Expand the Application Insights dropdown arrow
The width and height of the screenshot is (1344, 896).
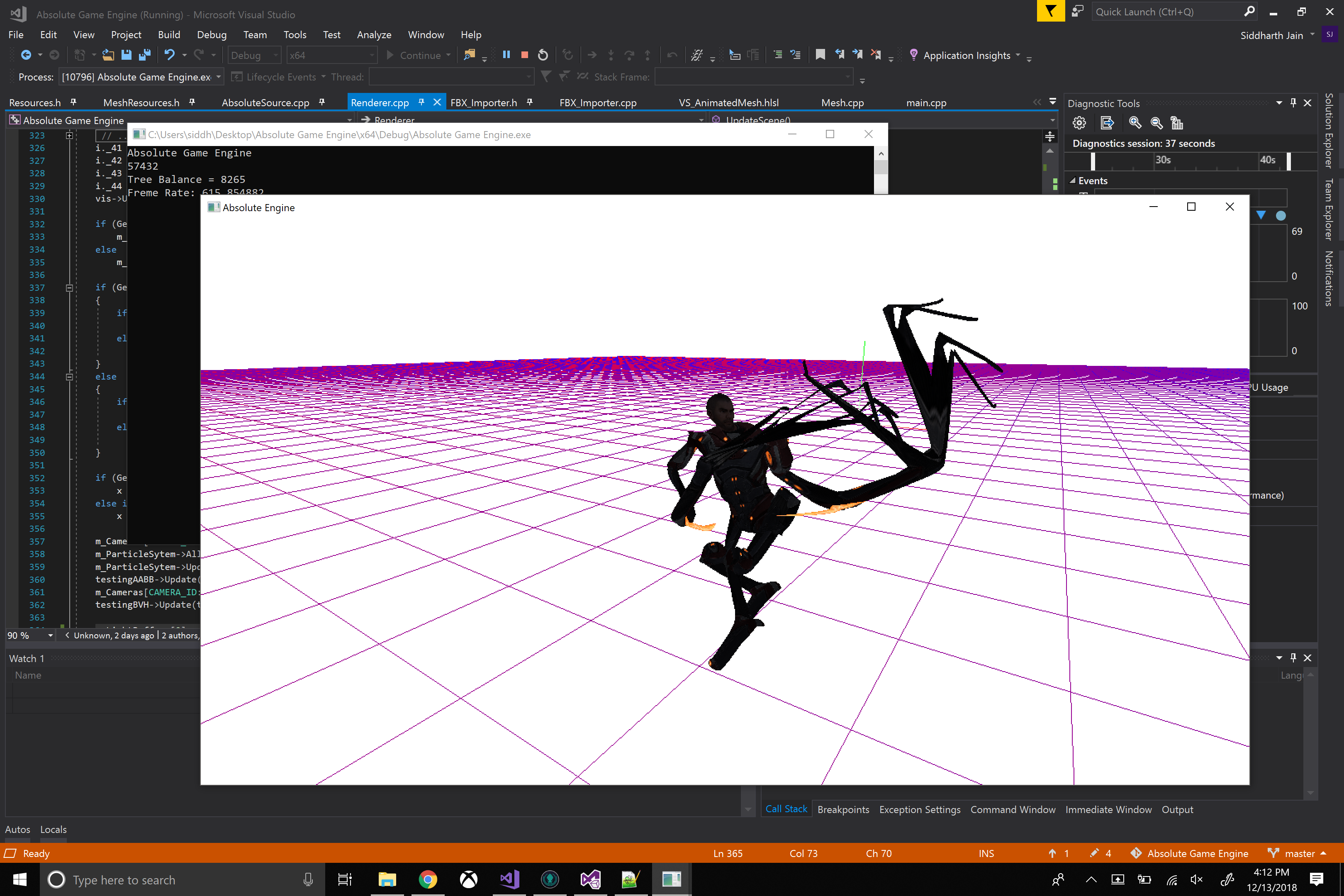coord(1018,55)
